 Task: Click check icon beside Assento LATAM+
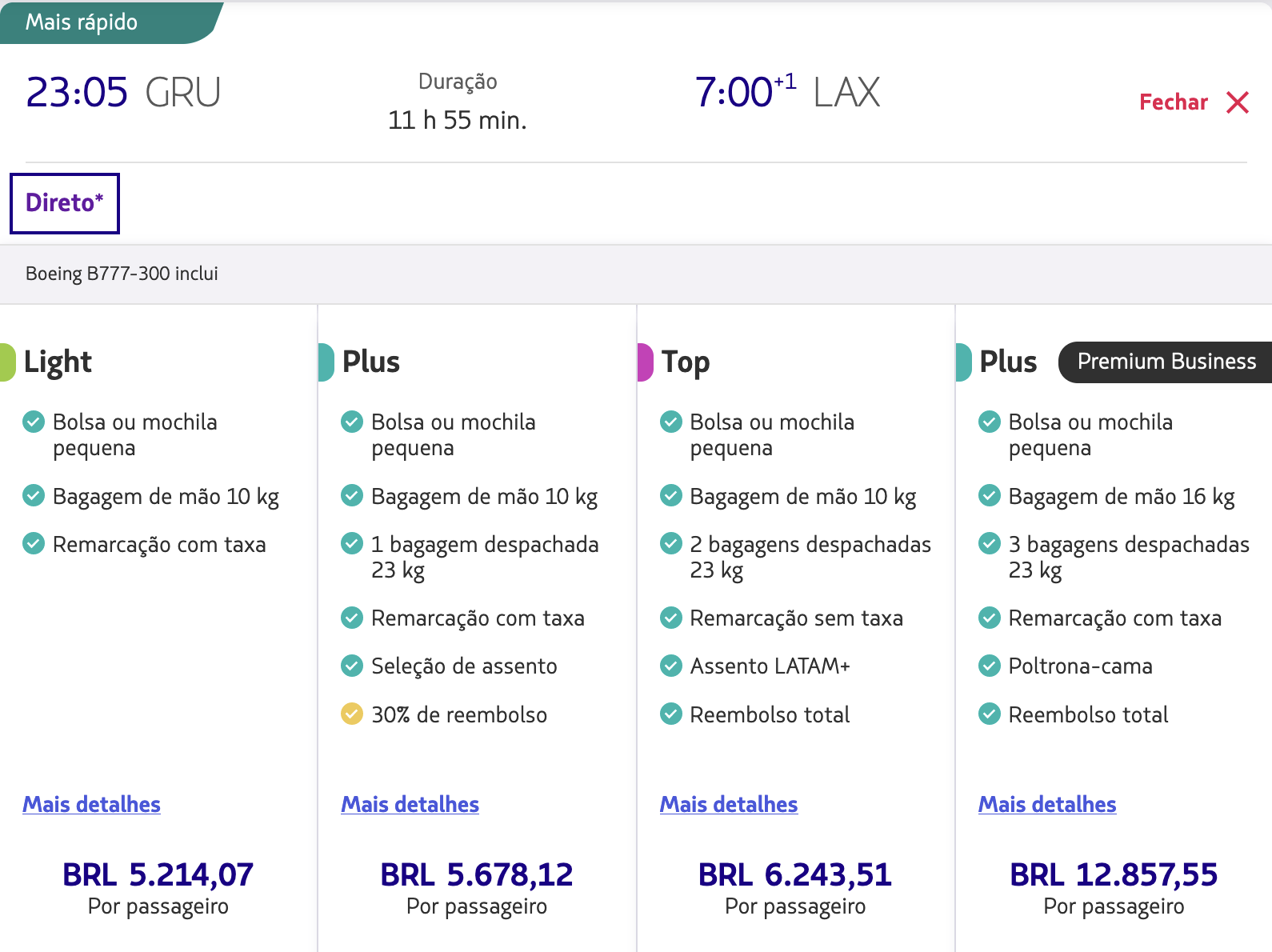click(x=671, y=665)
